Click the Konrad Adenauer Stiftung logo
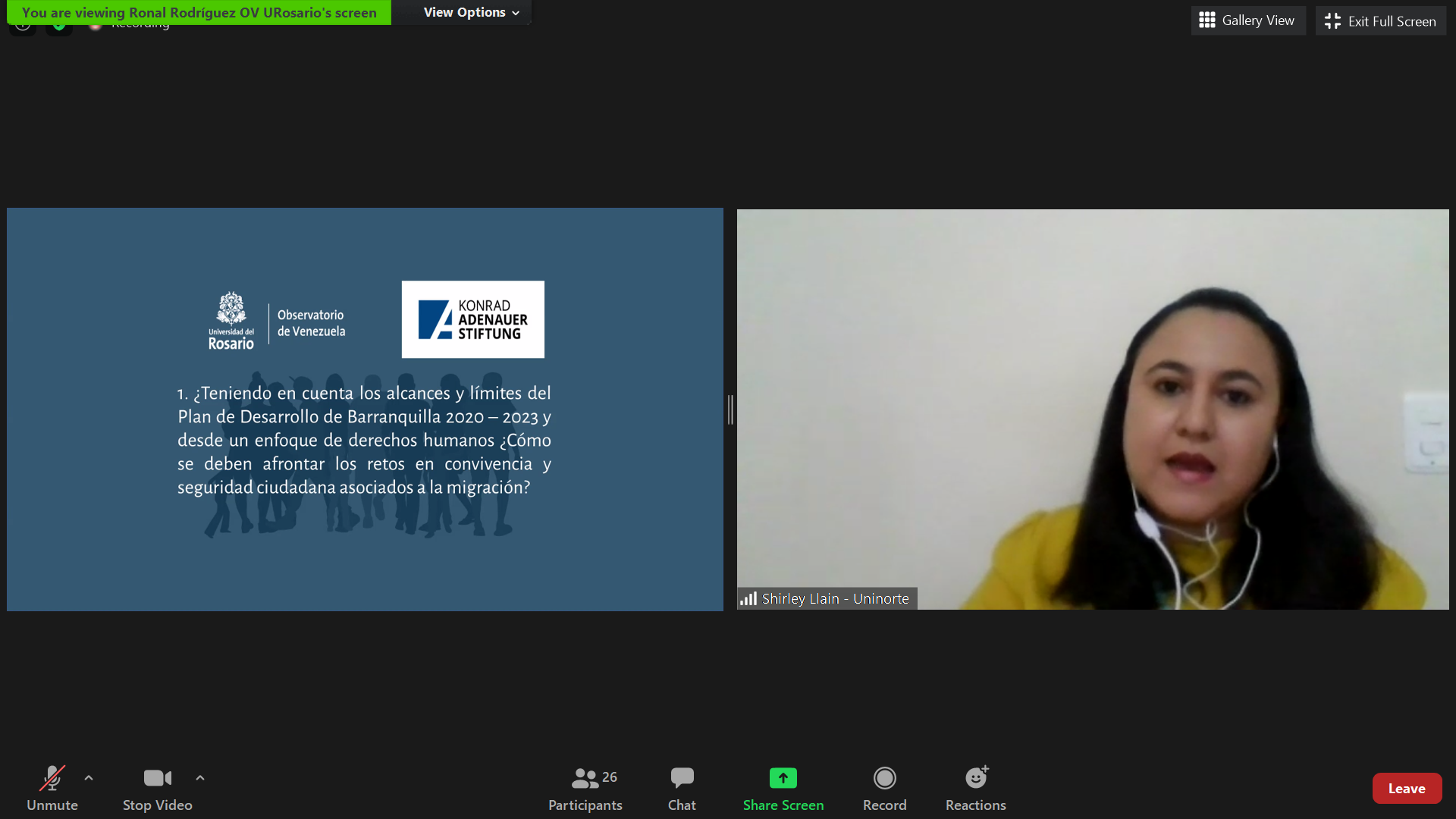Image resolution: width=1456 pixels, height=819 pixels. pyautogui.click(x=472, y=319)
